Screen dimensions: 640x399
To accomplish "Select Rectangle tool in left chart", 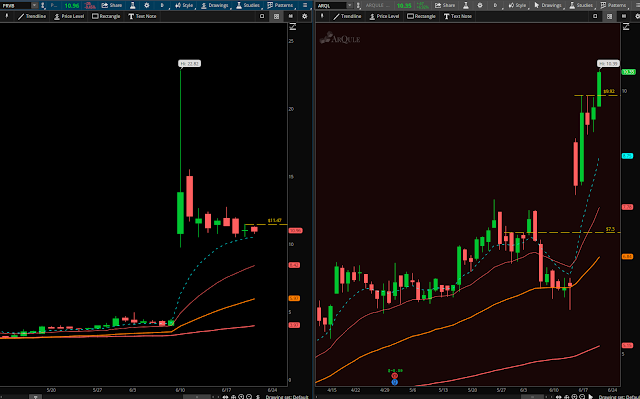I will (106, 16).
